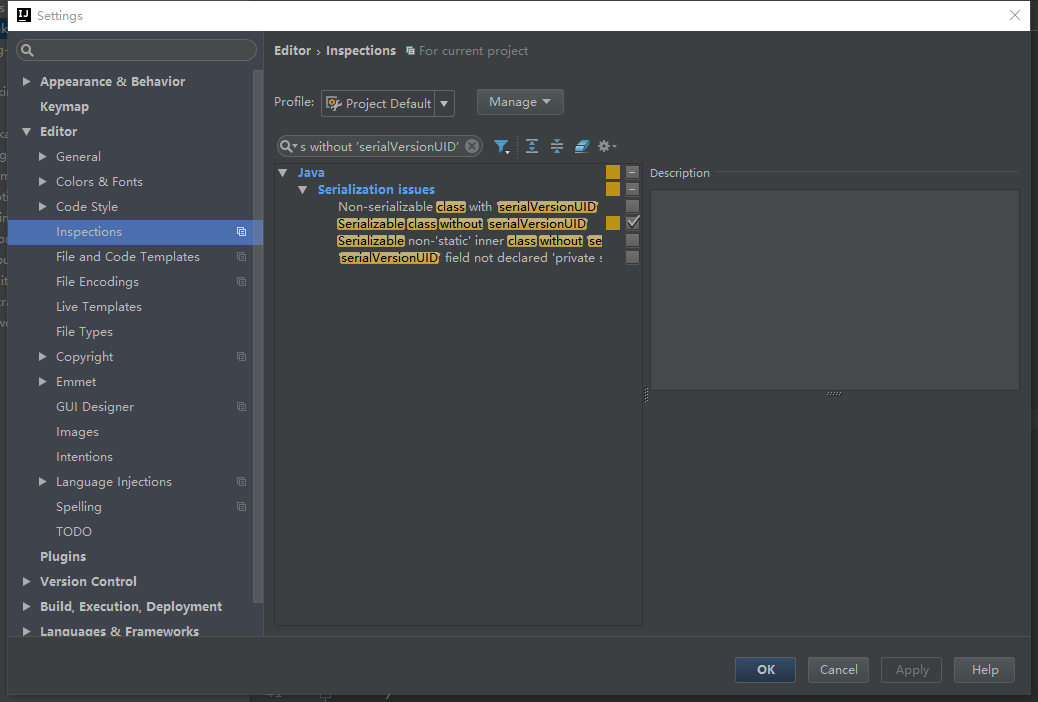Click the Cancel button
This screenshot has width=1038, height=702.
[x=838, y=670]
